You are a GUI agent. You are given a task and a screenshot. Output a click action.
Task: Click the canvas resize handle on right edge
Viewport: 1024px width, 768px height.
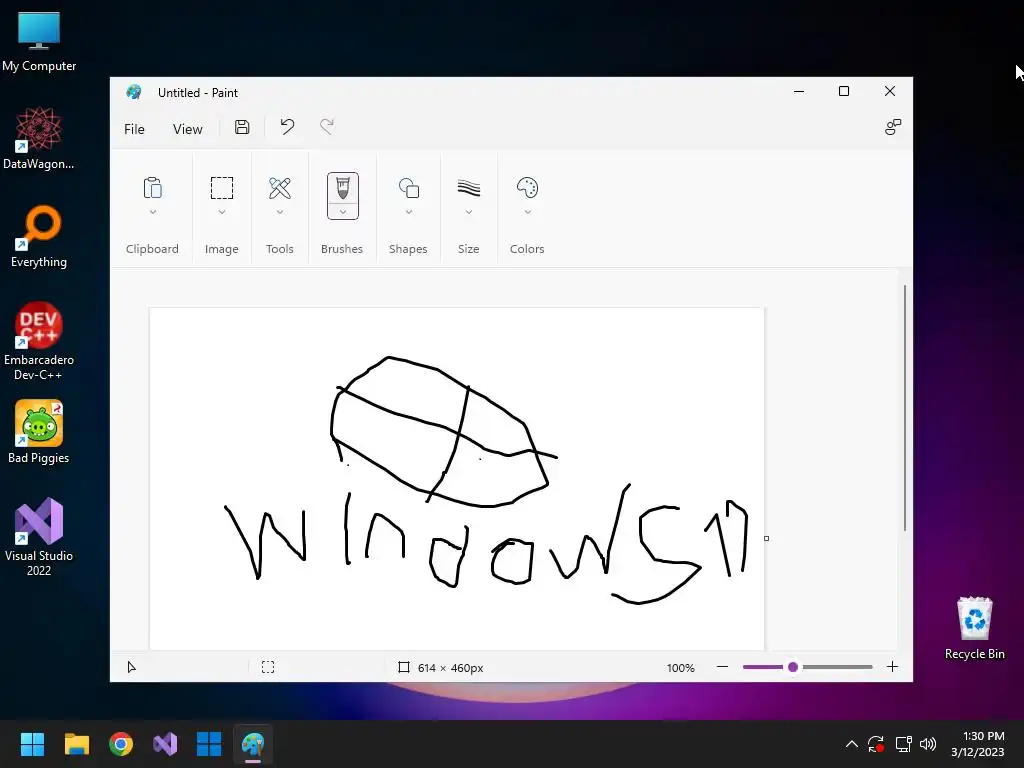[x=766, y=538]
